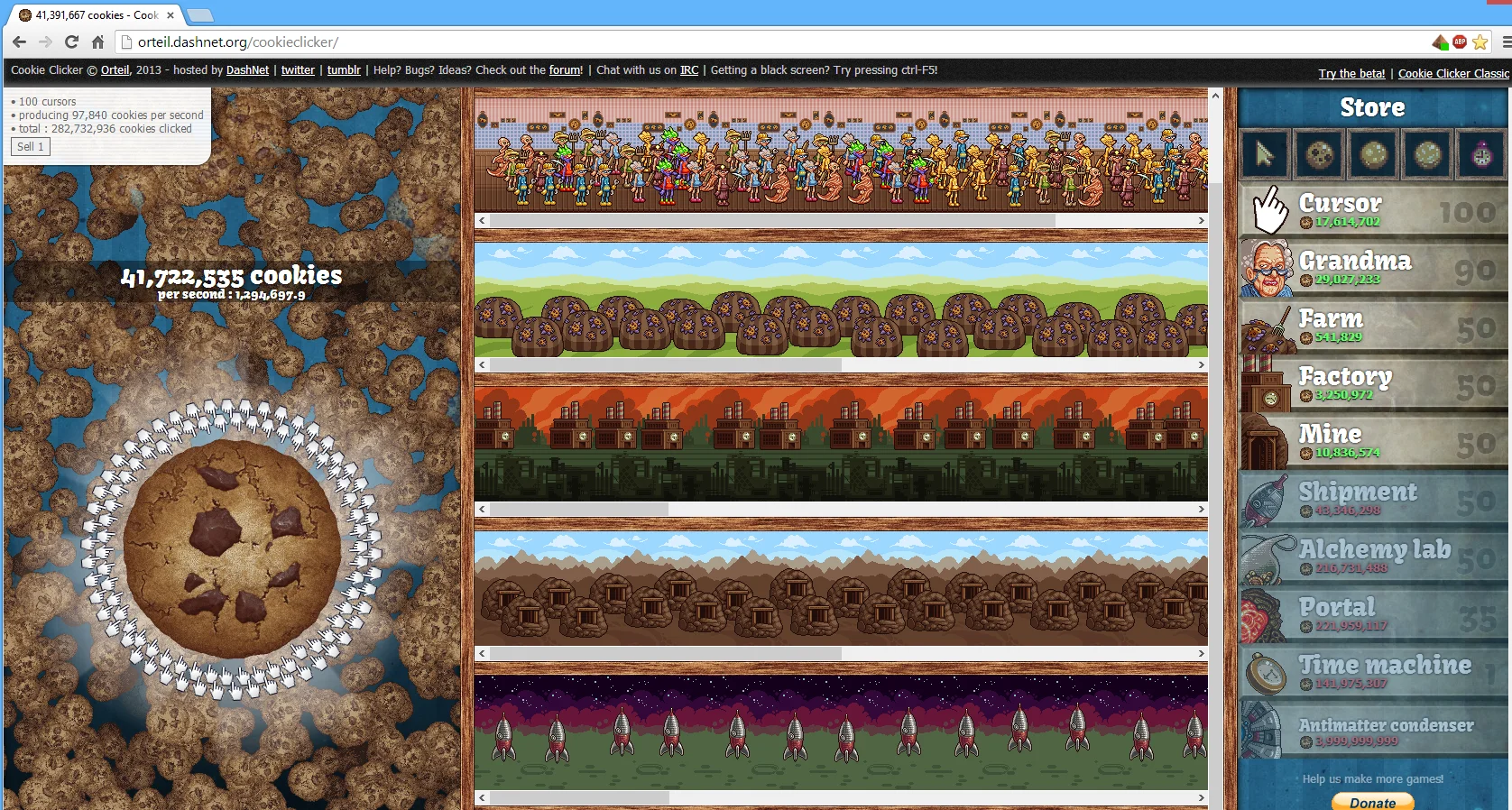Close the Cookie Clicker browser tab
The image size is (1512, 810).
click(171, 15)
